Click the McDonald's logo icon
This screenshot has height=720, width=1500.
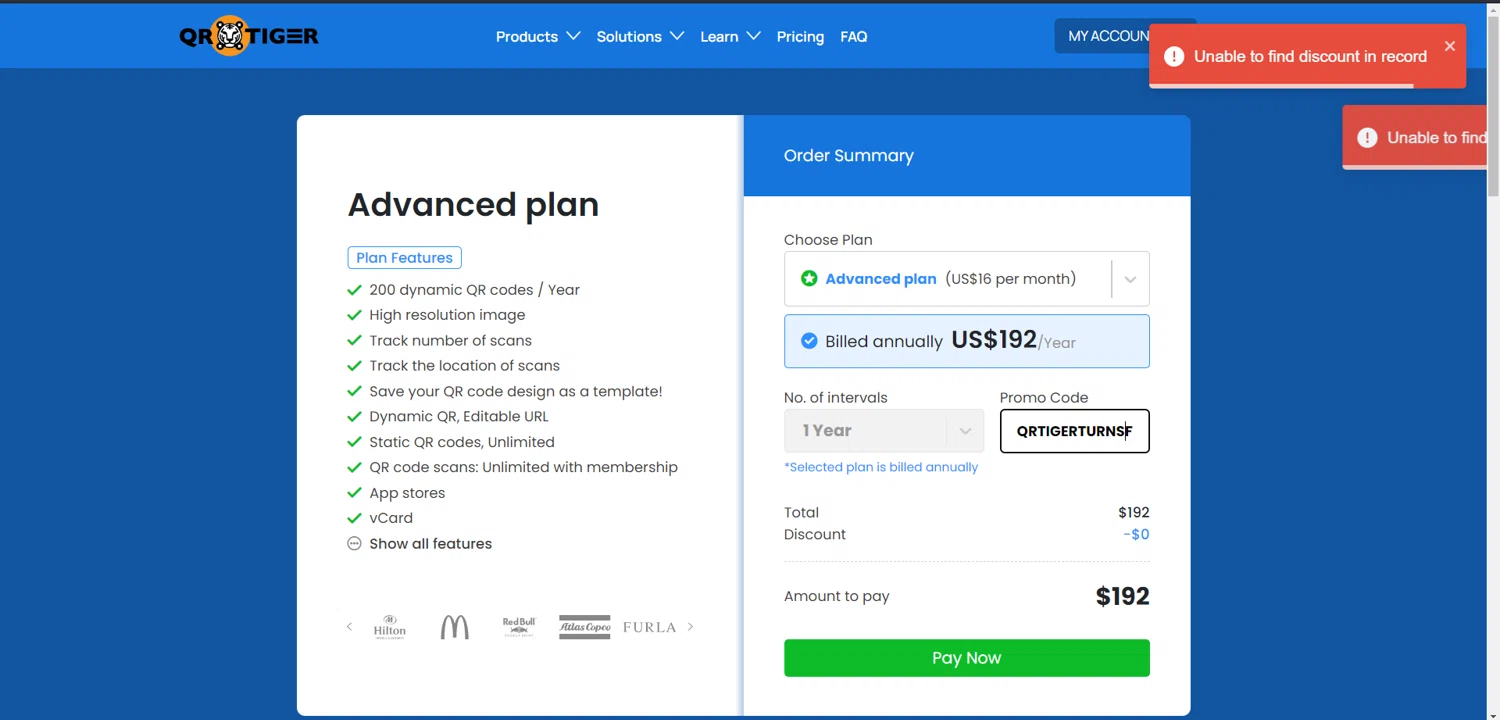click(455, 627)
